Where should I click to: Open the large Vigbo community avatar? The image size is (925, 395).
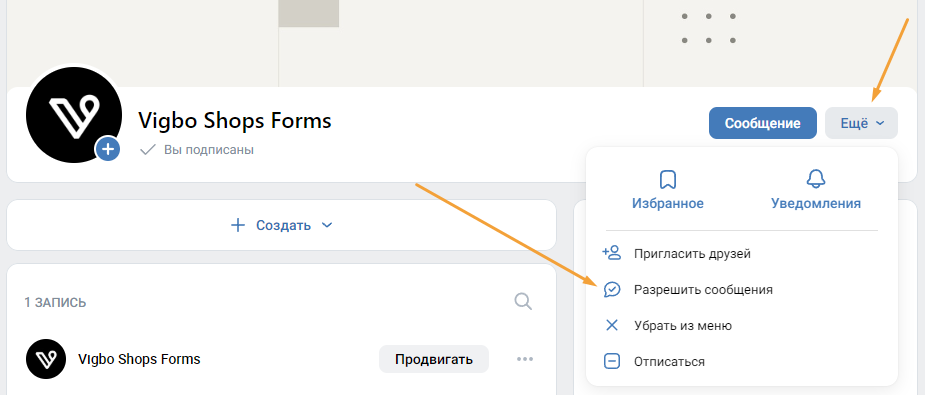(74, 115)
